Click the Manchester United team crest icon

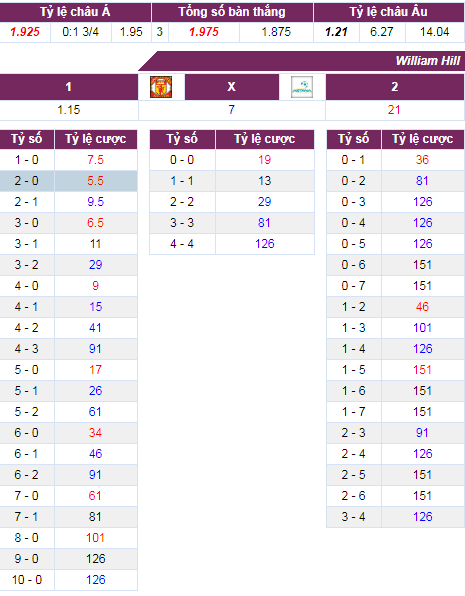point(161,87)
